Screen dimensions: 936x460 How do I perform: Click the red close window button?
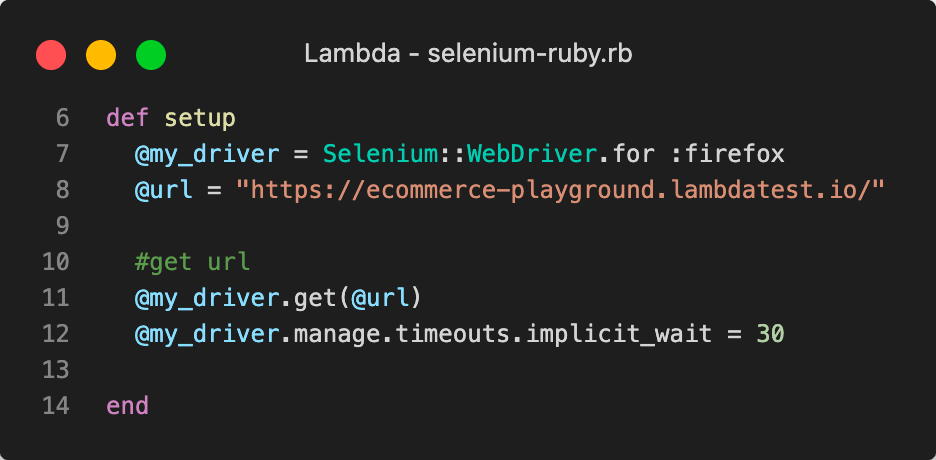click(51, 54)
